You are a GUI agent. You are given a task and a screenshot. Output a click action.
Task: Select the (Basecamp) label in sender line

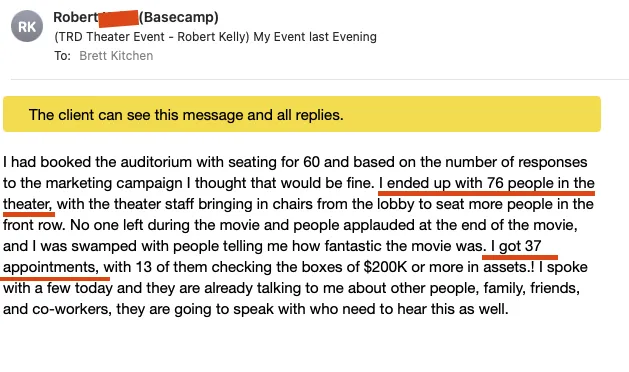[x=179, y=17]
